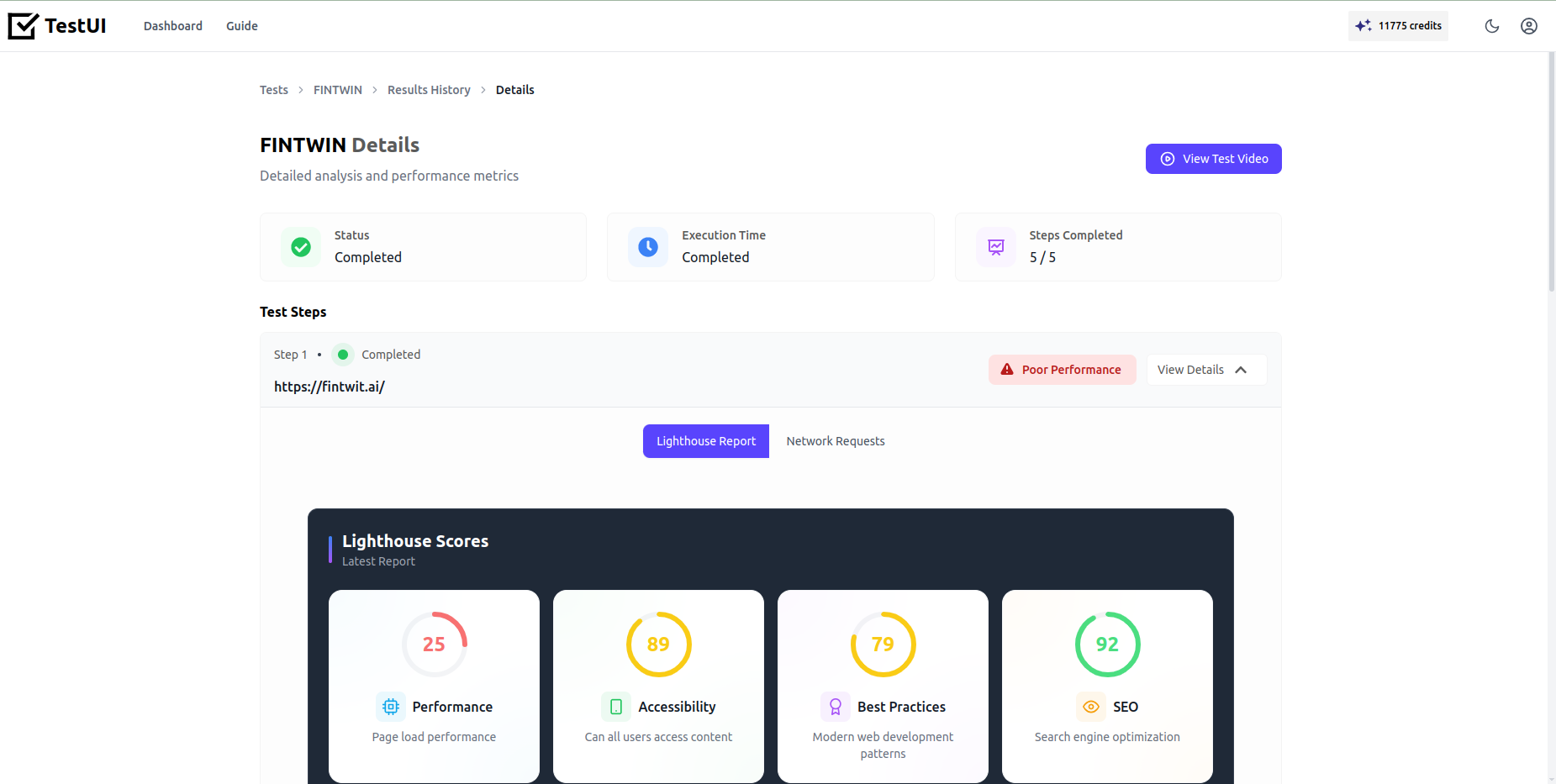
Task: Collapse Step 1 with View Details chevron
Action: (x=1241, y=370)
